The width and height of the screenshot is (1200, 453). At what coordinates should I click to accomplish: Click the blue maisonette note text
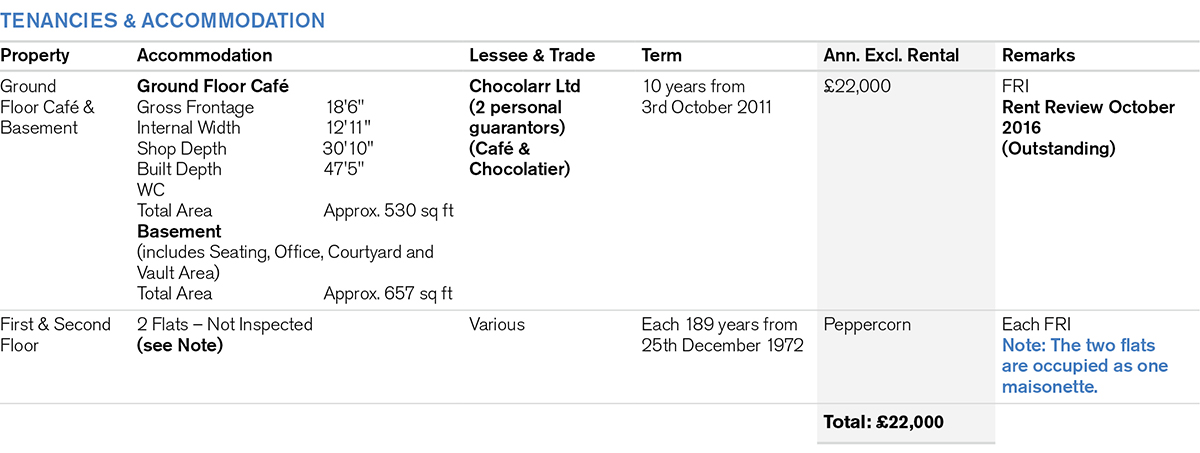coord(1084,366)
